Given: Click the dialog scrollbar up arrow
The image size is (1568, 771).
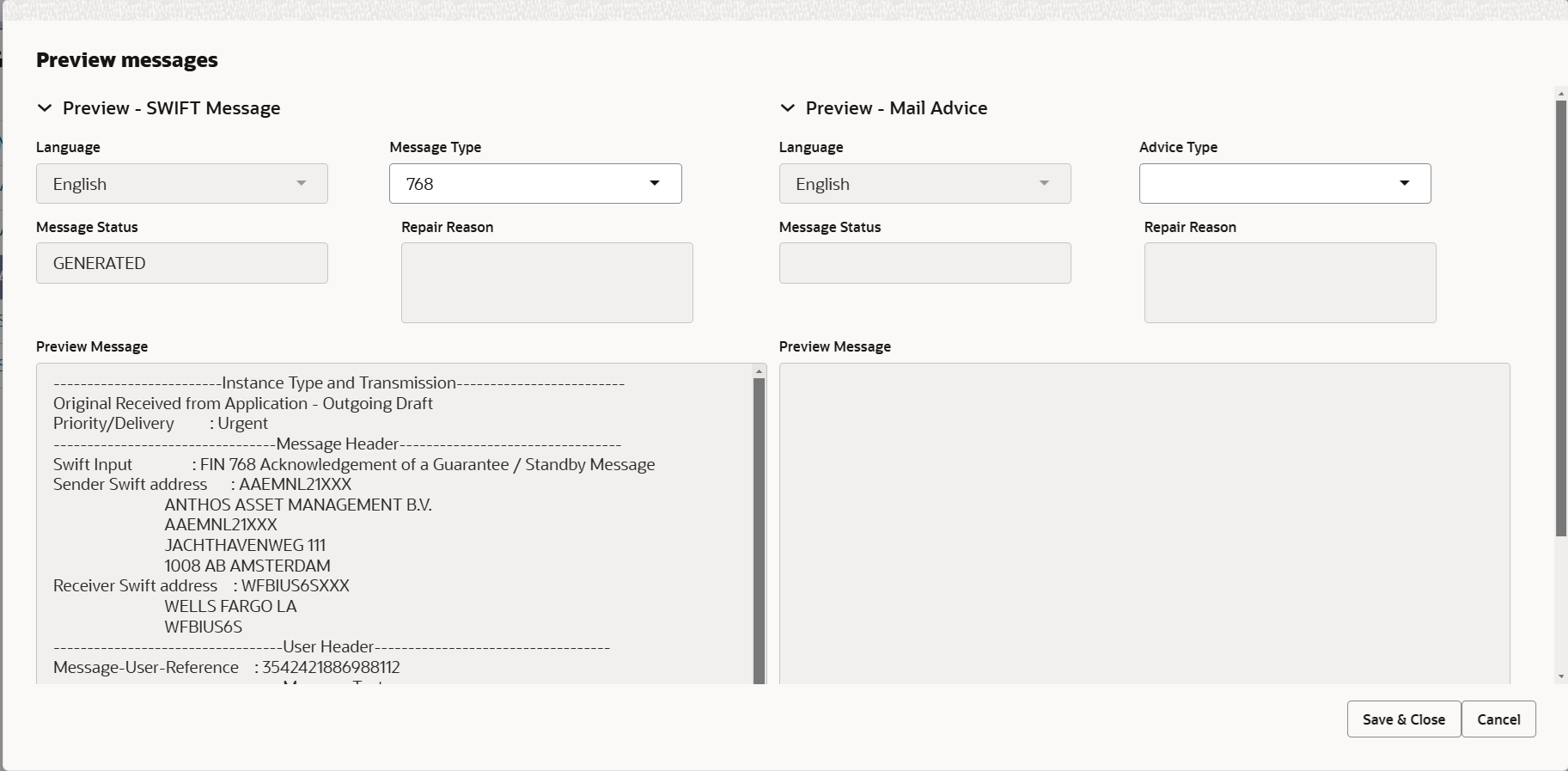Looking at the screenshot, I should point(1561,92).
